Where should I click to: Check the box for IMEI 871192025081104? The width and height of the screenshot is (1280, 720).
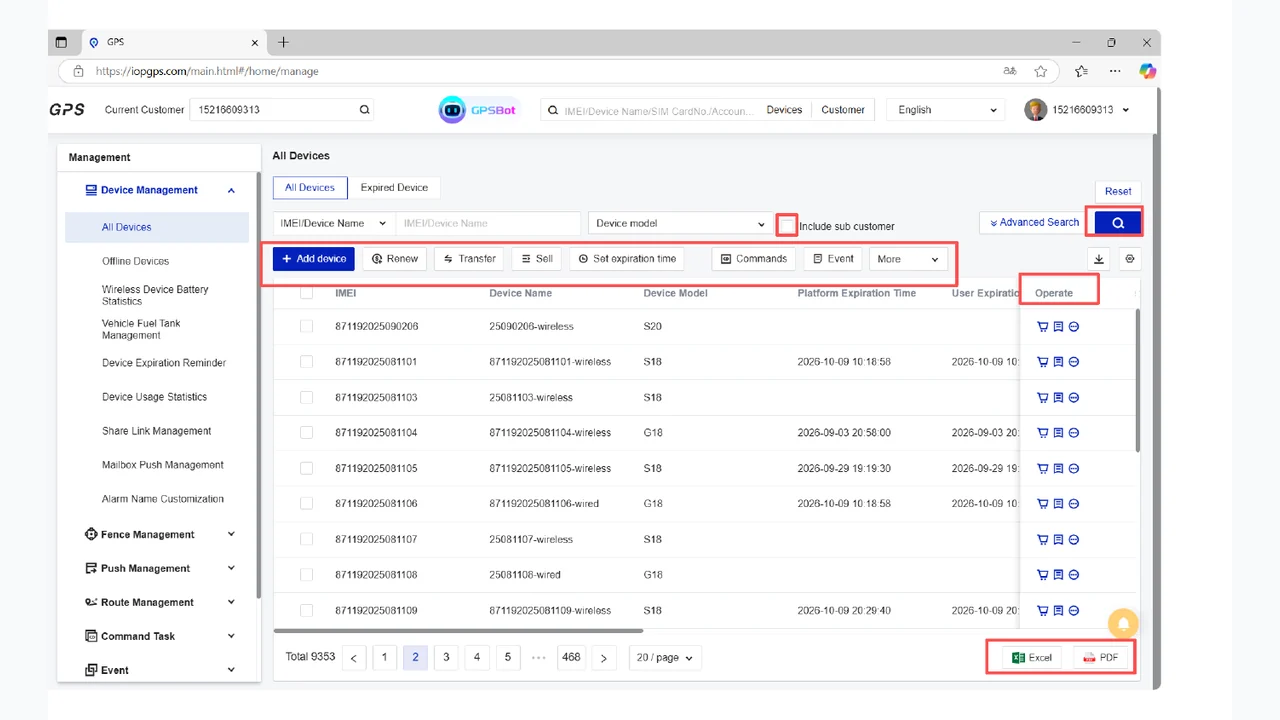306,433
